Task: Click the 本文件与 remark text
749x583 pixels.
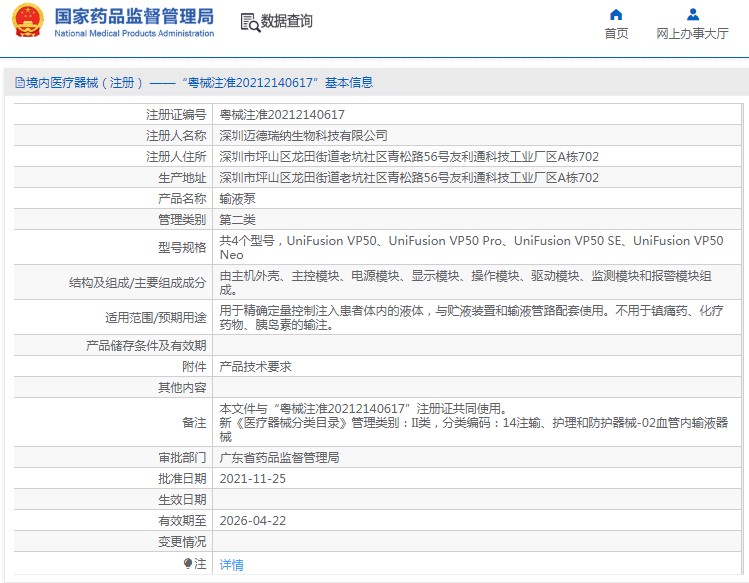Action: pos(474,422)
